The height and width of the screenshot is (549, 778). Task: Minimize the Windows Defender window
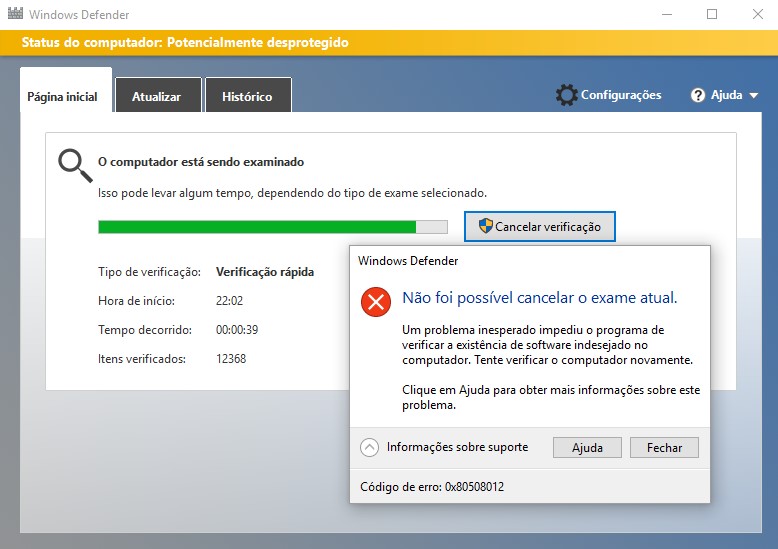(x=667, y=14)
